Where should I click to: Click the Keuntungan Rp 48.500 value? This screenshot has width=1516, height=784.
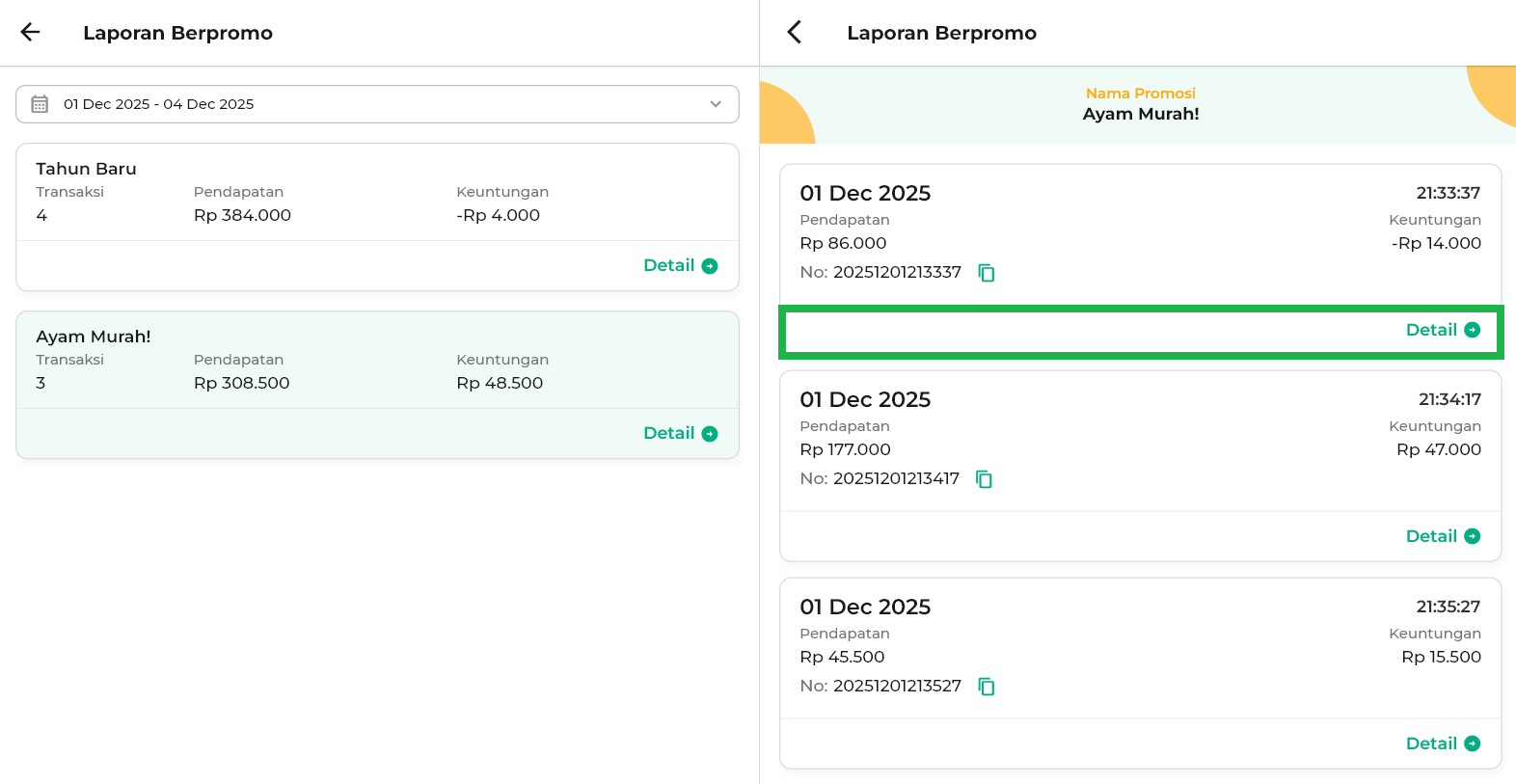click(500, 384)
